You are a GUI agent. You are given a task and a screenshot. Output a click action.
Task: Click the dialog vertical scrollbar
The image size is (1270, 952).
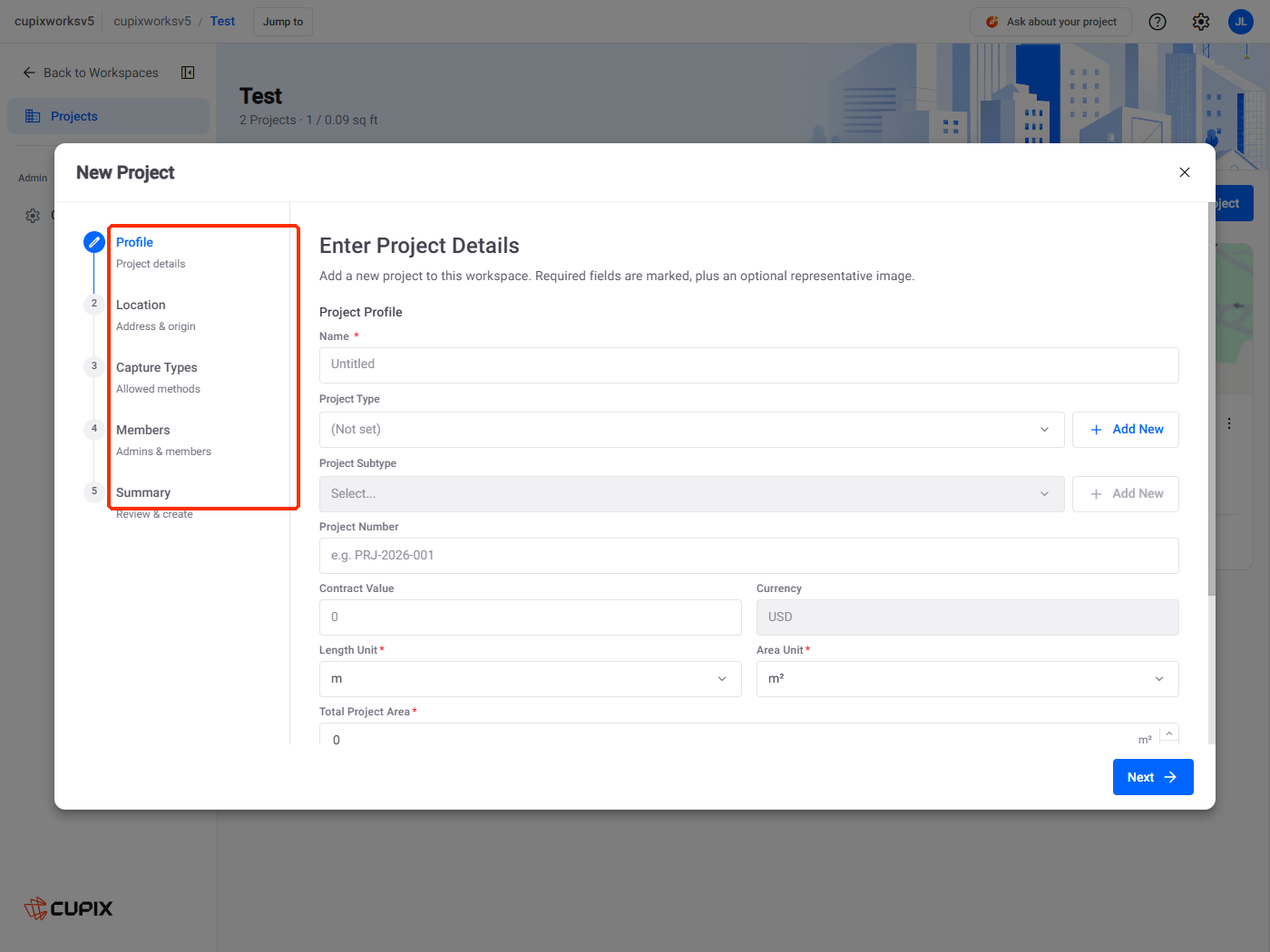coord(1211,399)
